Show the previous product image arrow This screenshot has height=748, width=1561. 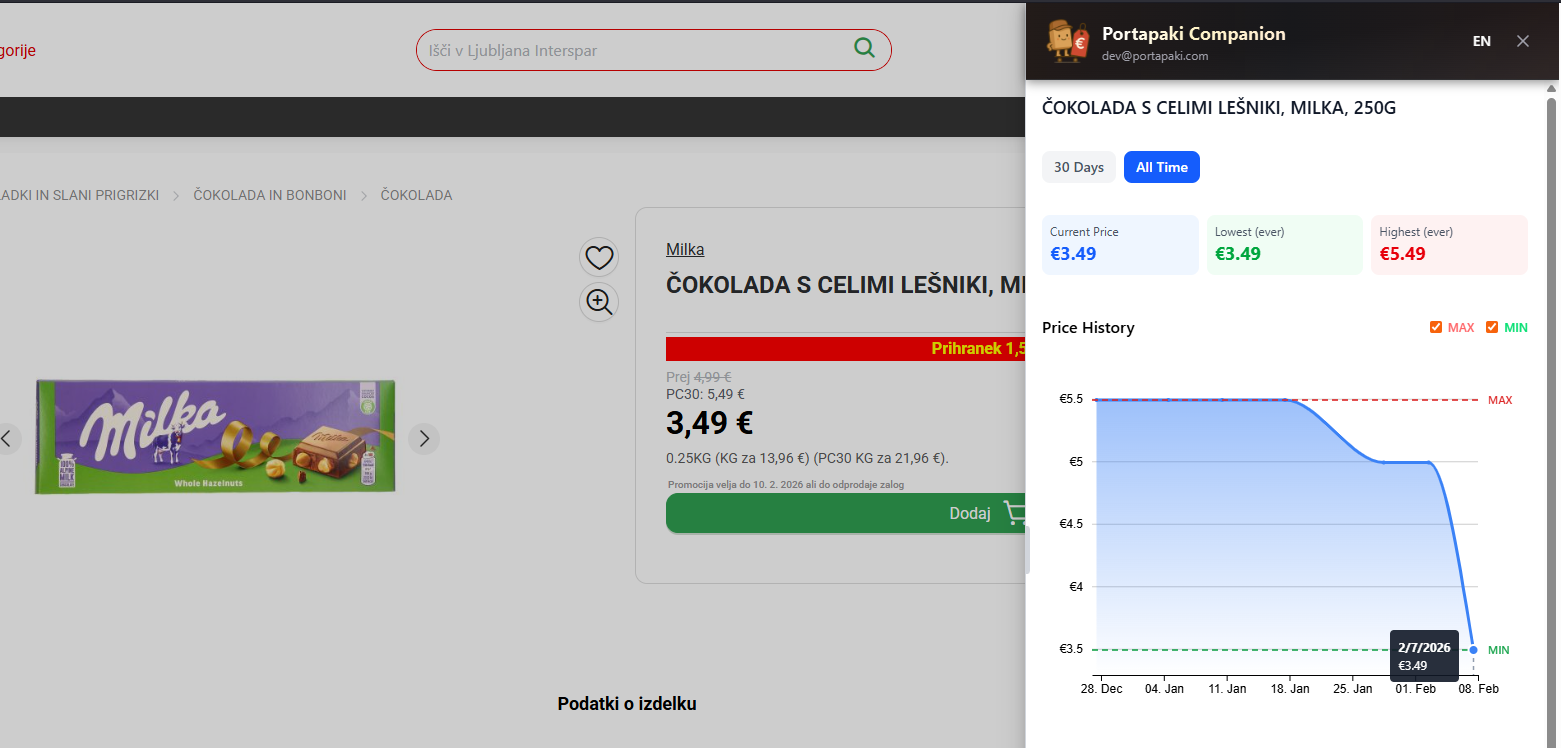pyautogui.click(x=6, y=438)
